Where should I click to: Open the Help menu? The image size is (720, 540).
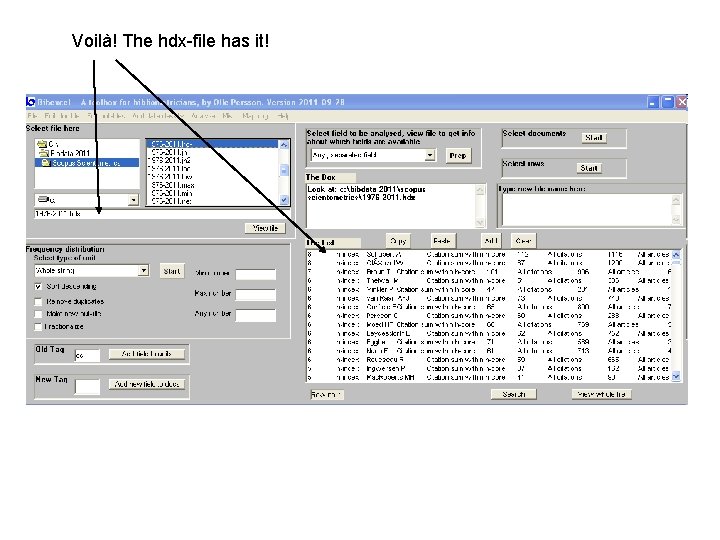(x=283, y=116)
